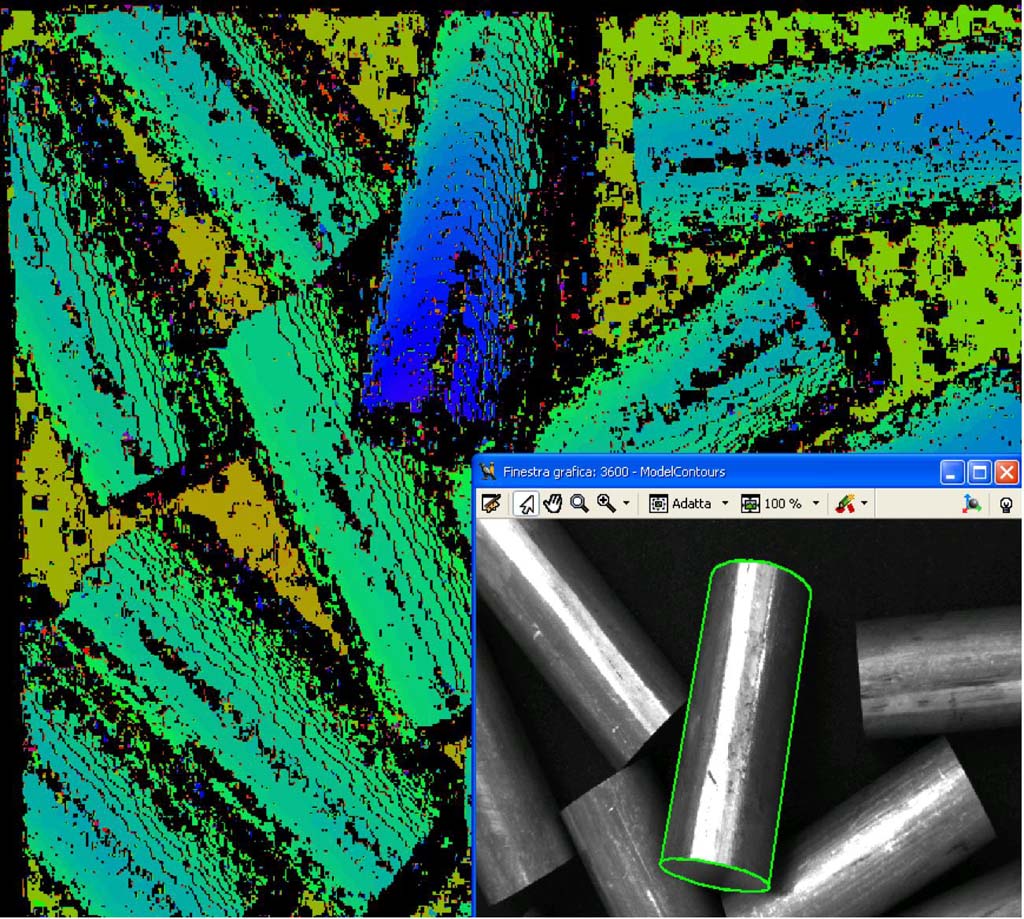
Task: Toggle the 3D axes plot mode icon
Action: (971, 504)
